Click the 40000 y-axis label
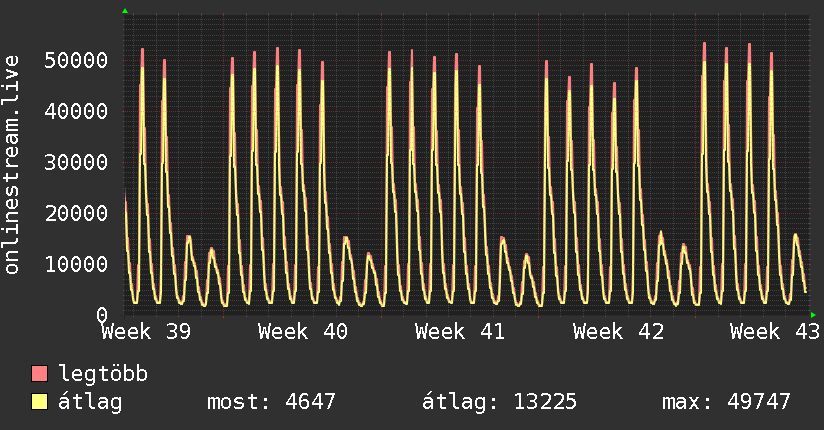The width and height of the screenshot is (824, 430). pos(76,111)
